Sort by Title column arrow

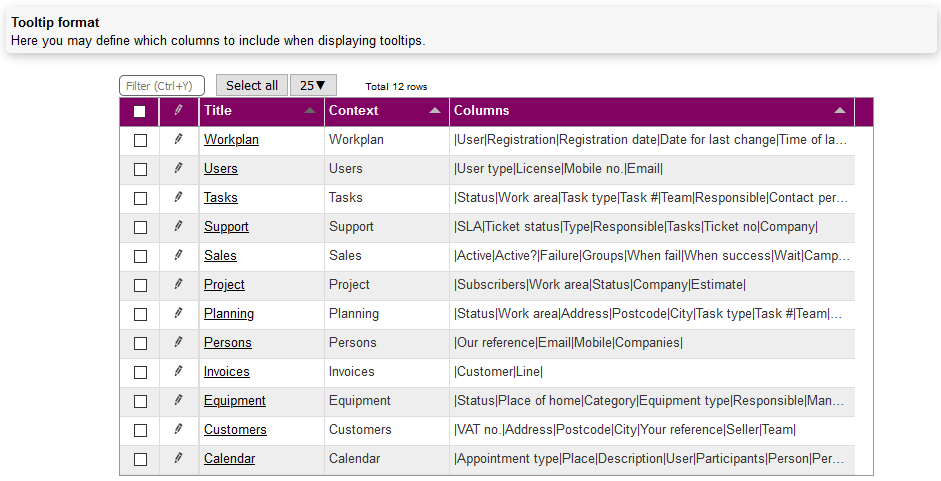310,111
